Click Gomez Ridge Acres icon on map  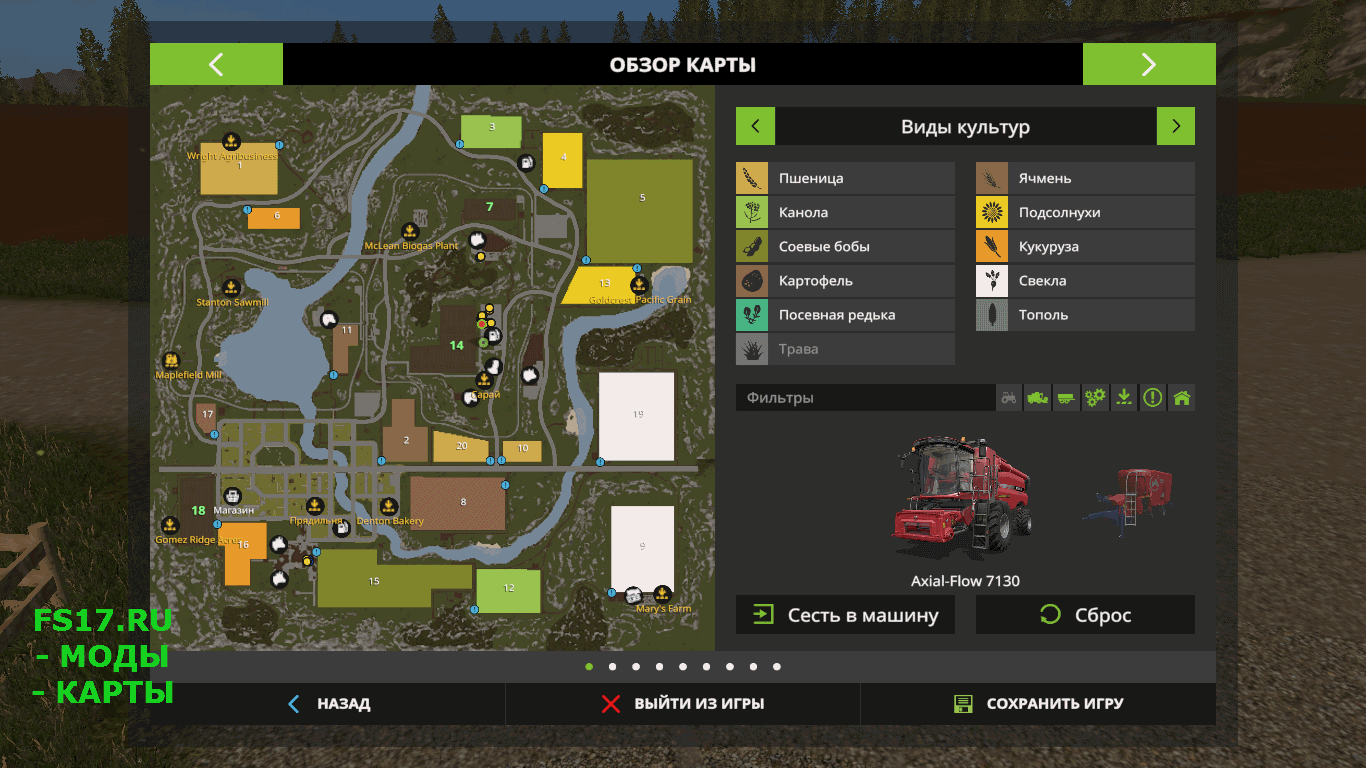(168, 525)
